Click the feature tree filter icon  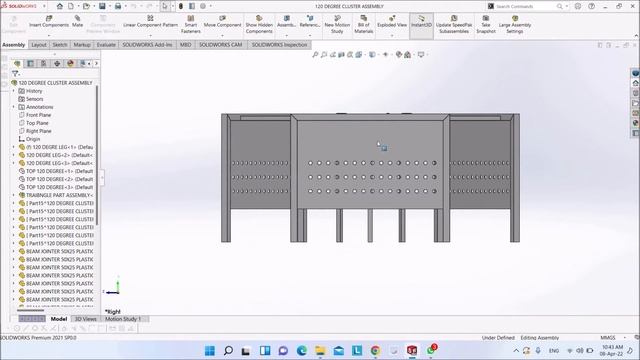point(15,74)
